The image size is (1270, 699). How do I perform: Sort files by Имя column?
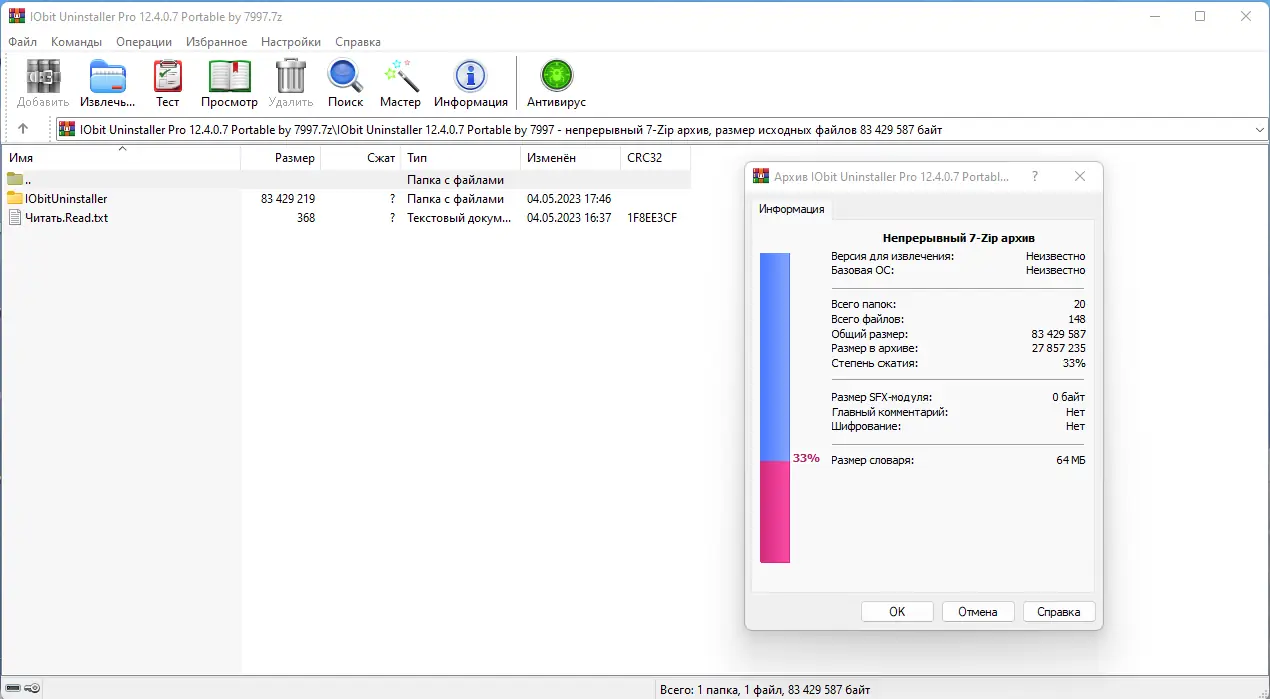[121, 158]
